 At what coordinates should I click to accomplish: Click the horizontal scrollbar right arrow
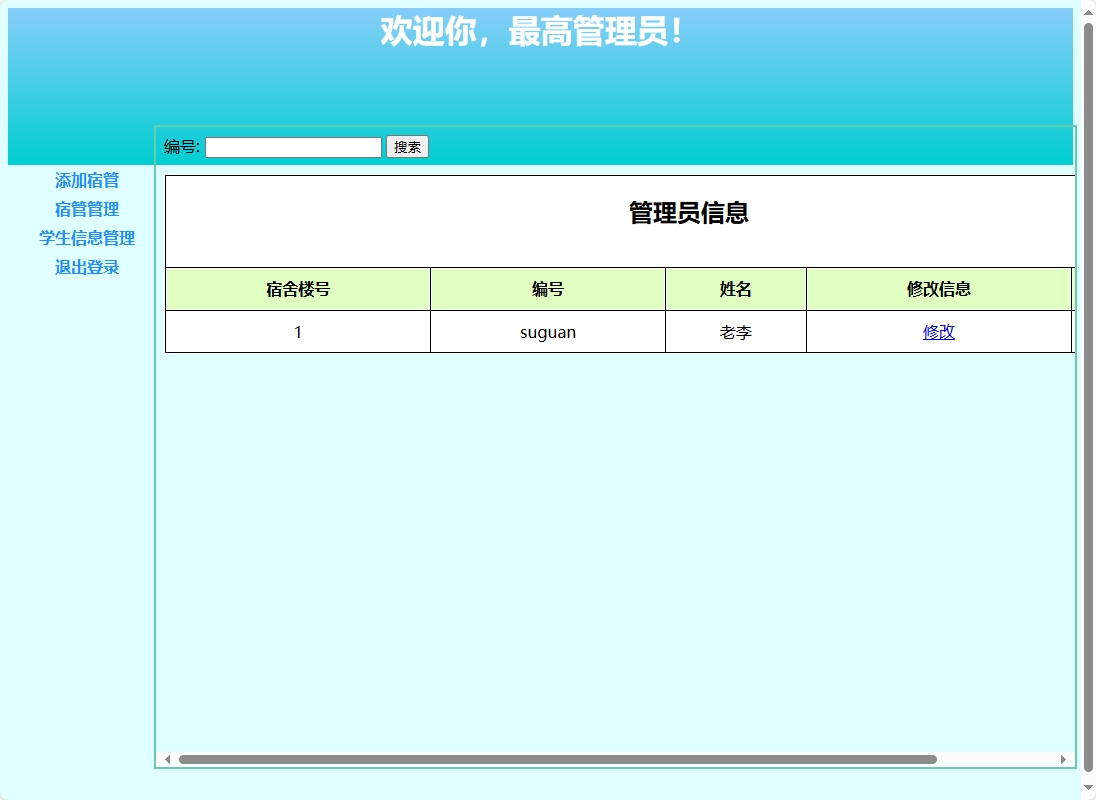point(1065,757)
